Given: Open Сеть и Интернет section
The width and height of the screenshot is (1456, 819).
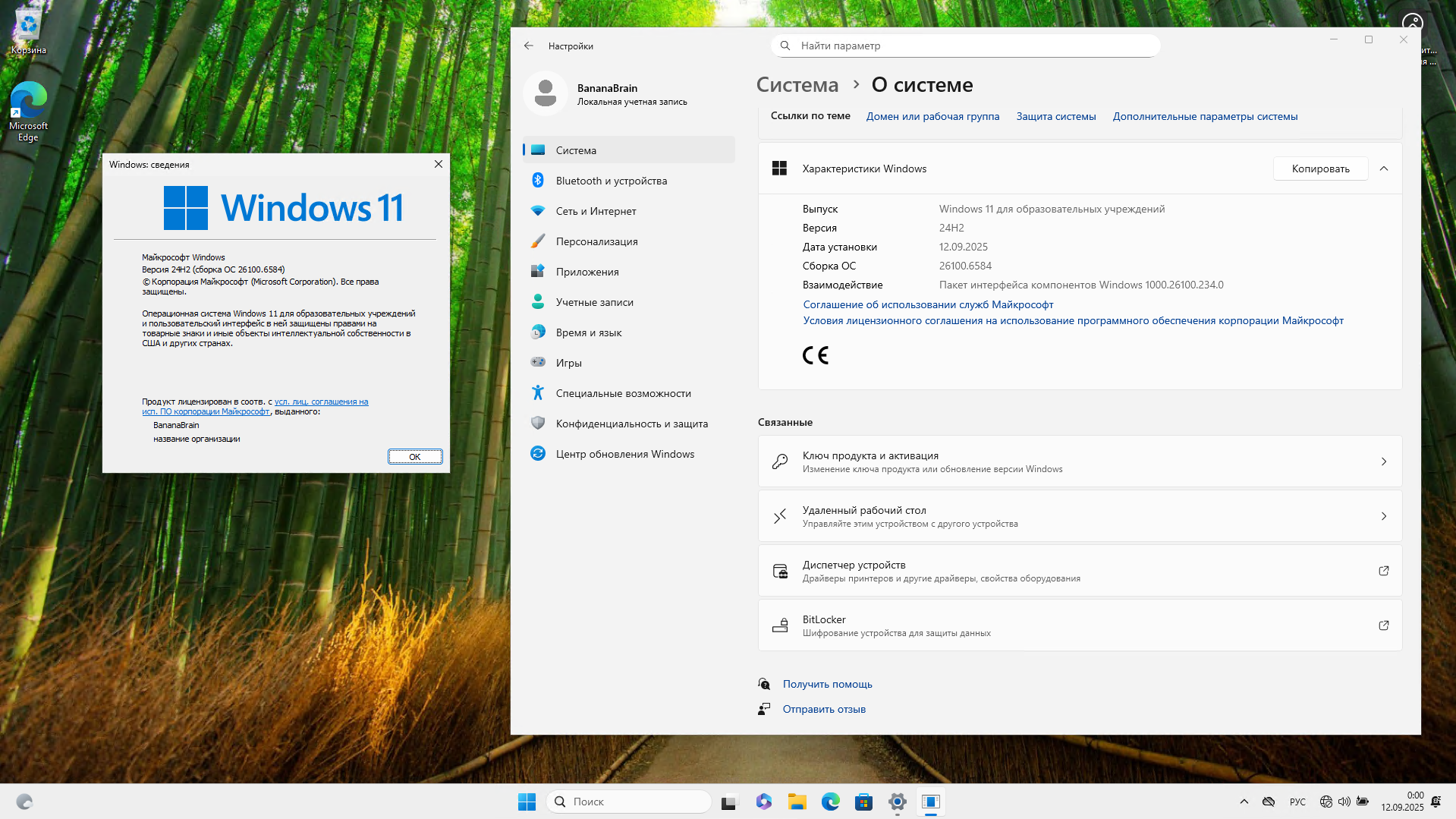Looking at the screenshot, I should pos(629,211).
